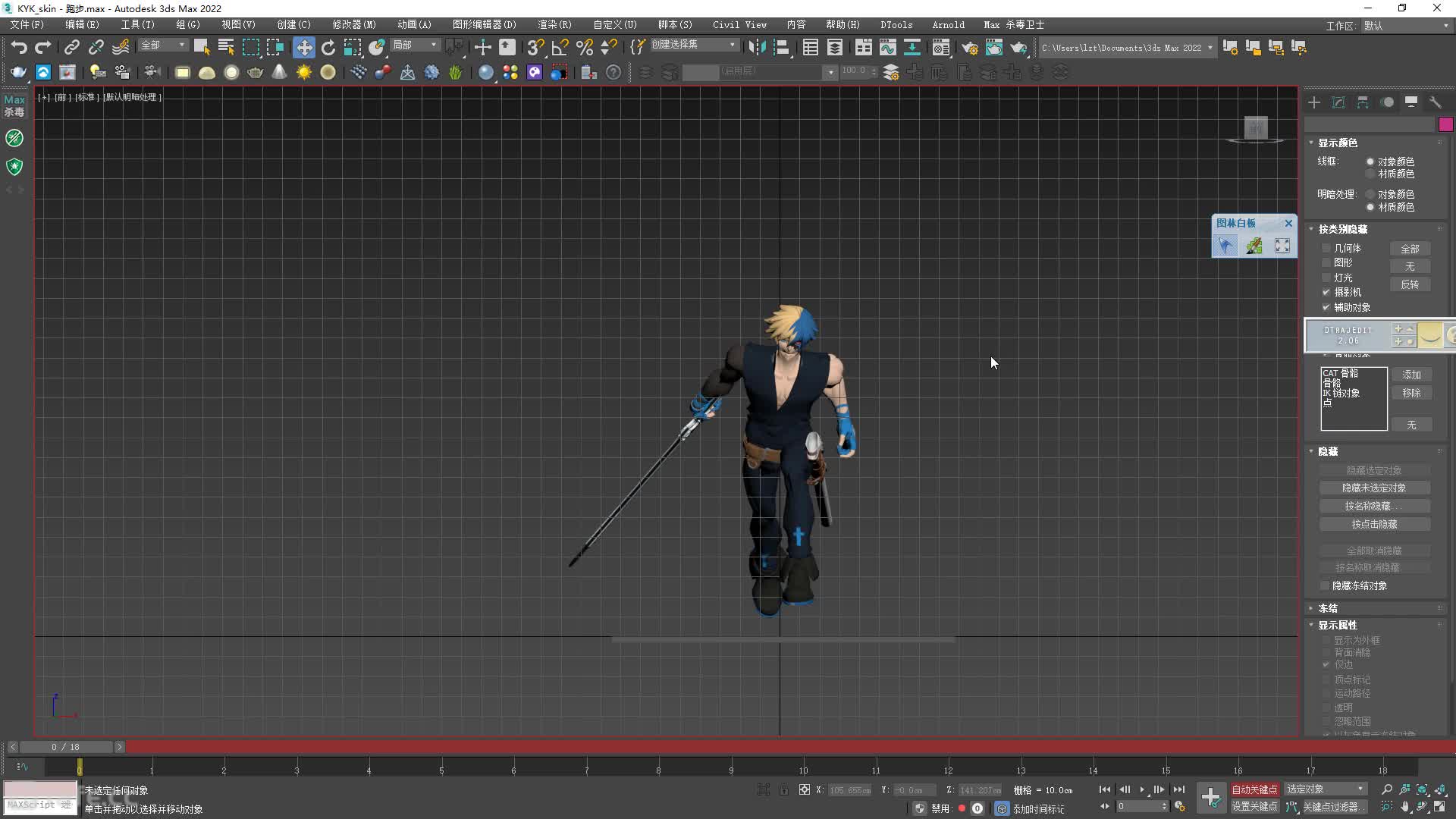The width and height of the screenshot is (1456, 819).
Task: Open the 工作区 默认 dropdown
Action: (1405, 26)
